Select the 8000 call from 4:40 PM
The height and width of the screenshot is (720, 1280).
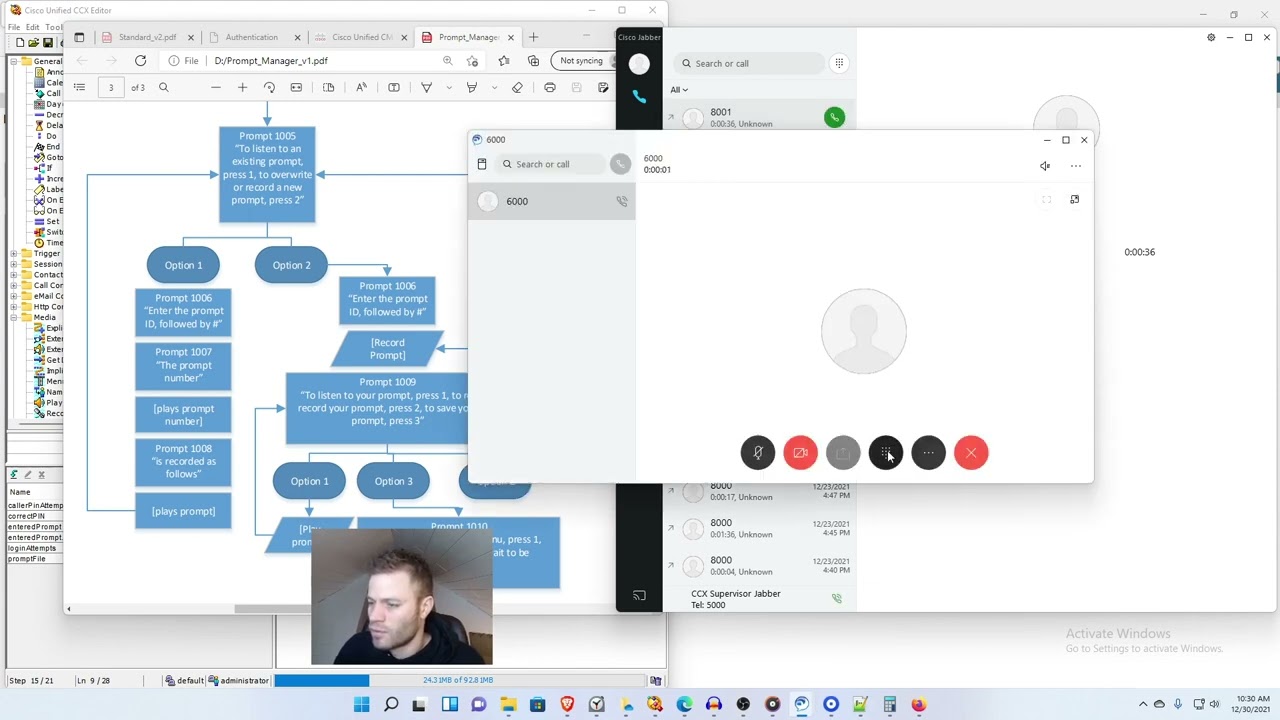(x=761, y=565)
